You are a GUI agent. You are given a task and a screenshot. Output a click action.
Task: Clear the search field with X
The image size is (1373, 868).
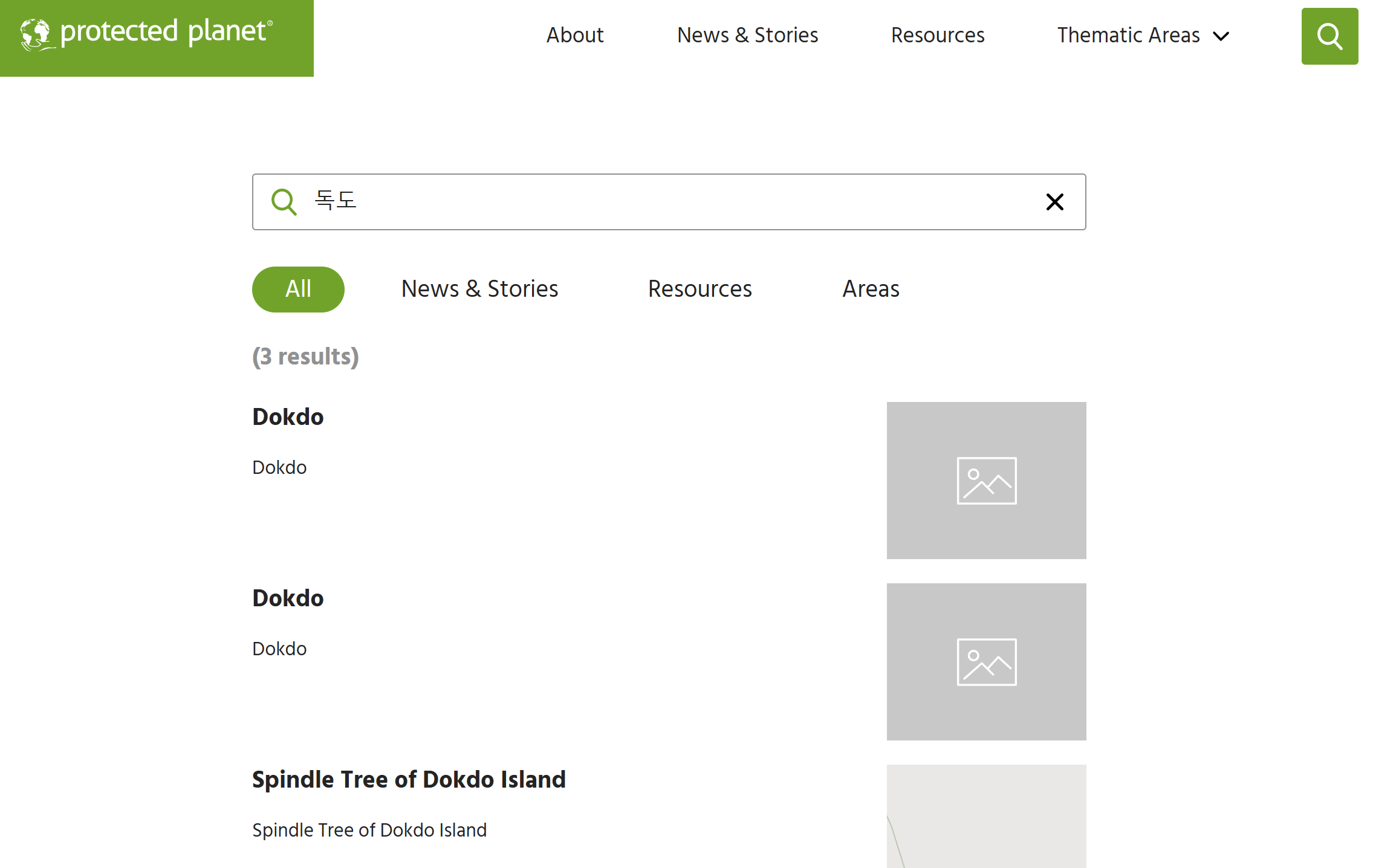(x=1054, y=202)
